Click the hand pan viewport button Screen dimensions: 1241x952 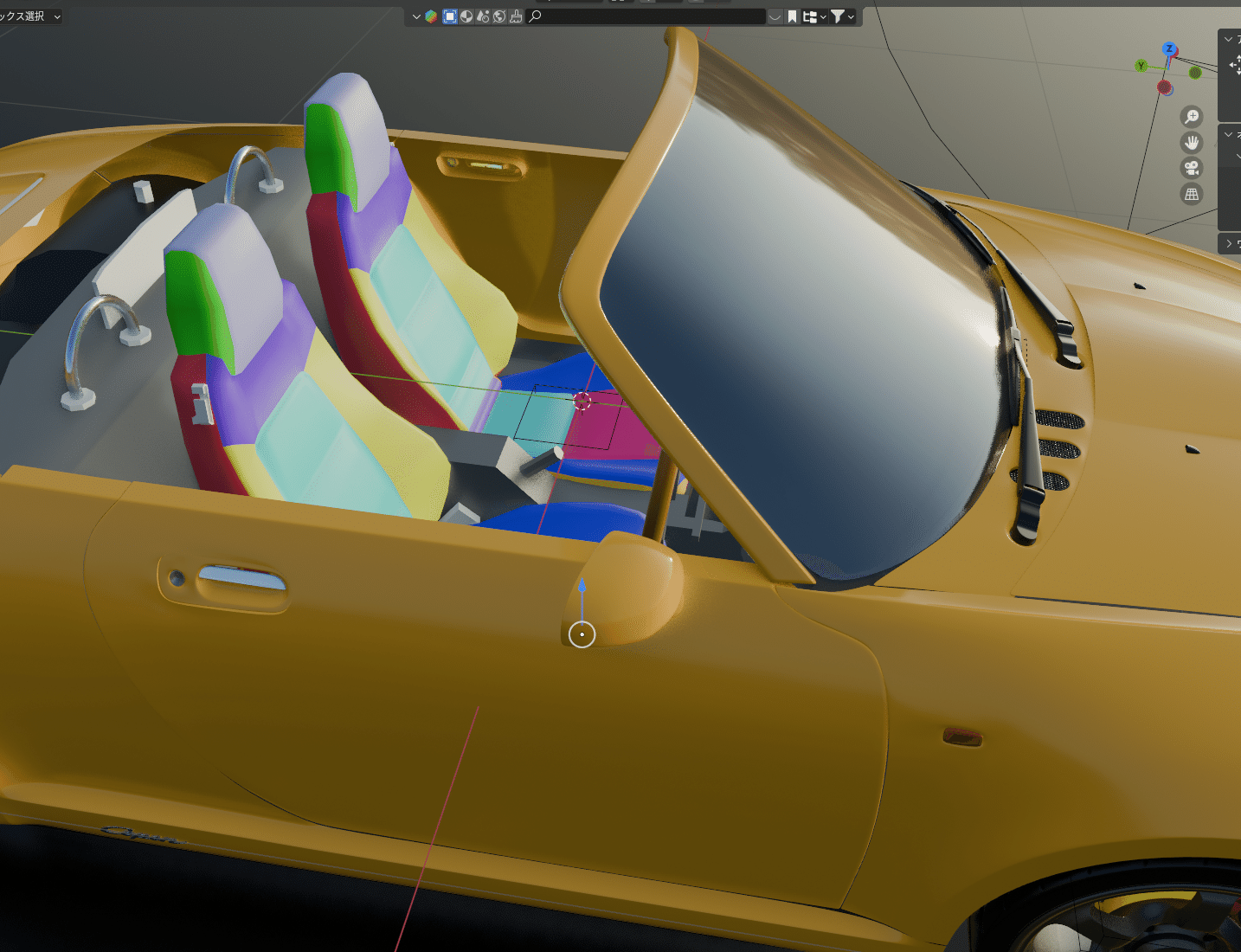1192,143
